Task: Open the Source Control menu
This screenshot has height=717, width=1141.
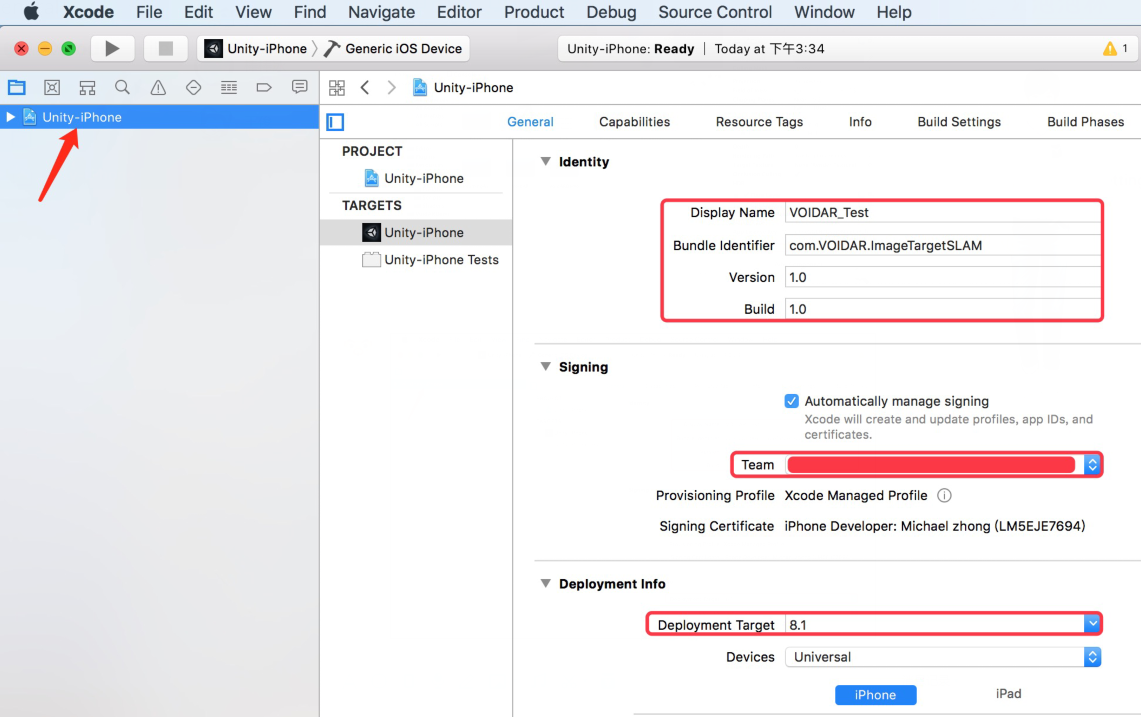Action: pos(715,12)
